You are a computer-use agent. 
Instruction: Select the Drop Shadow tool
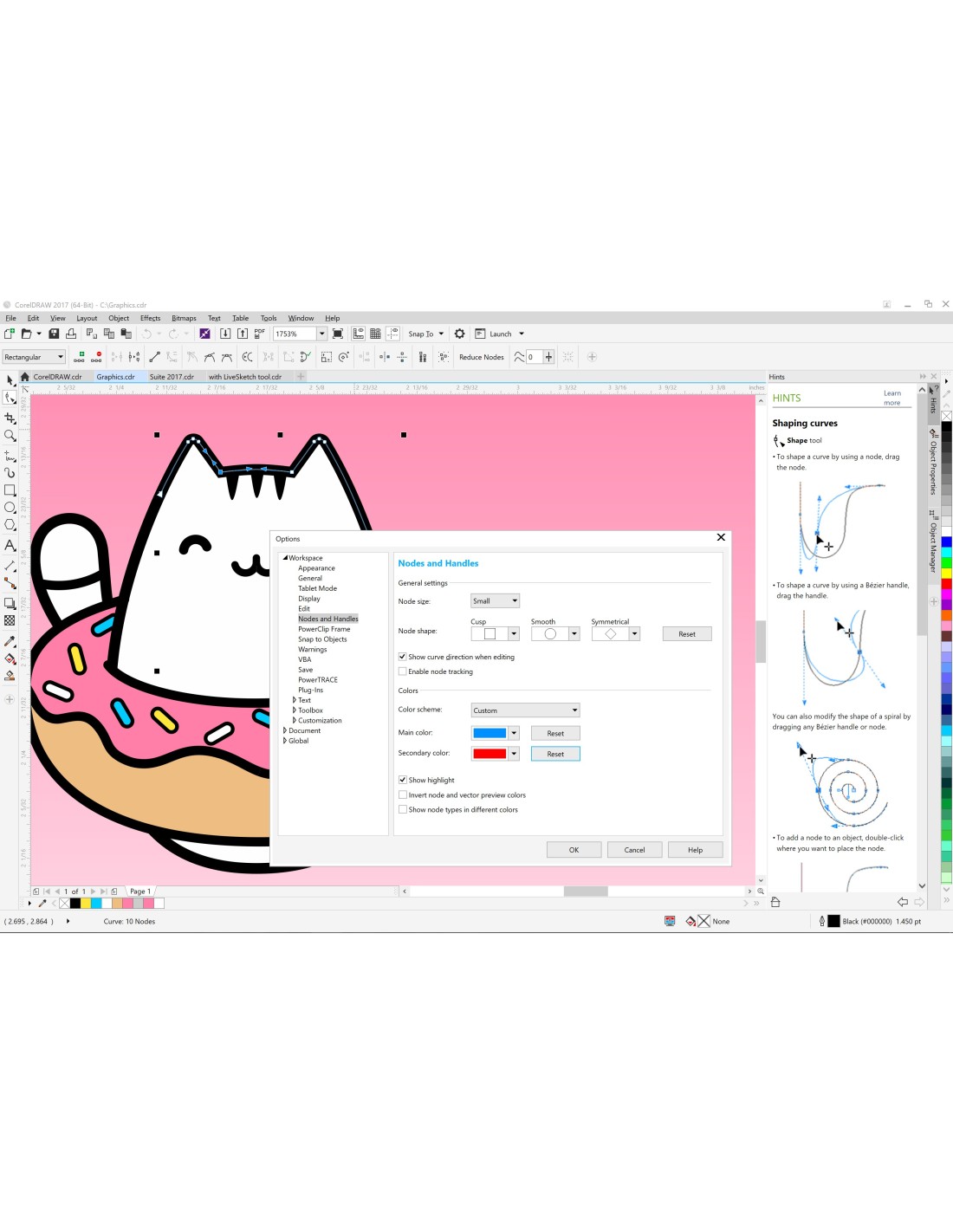click(10, 603)
